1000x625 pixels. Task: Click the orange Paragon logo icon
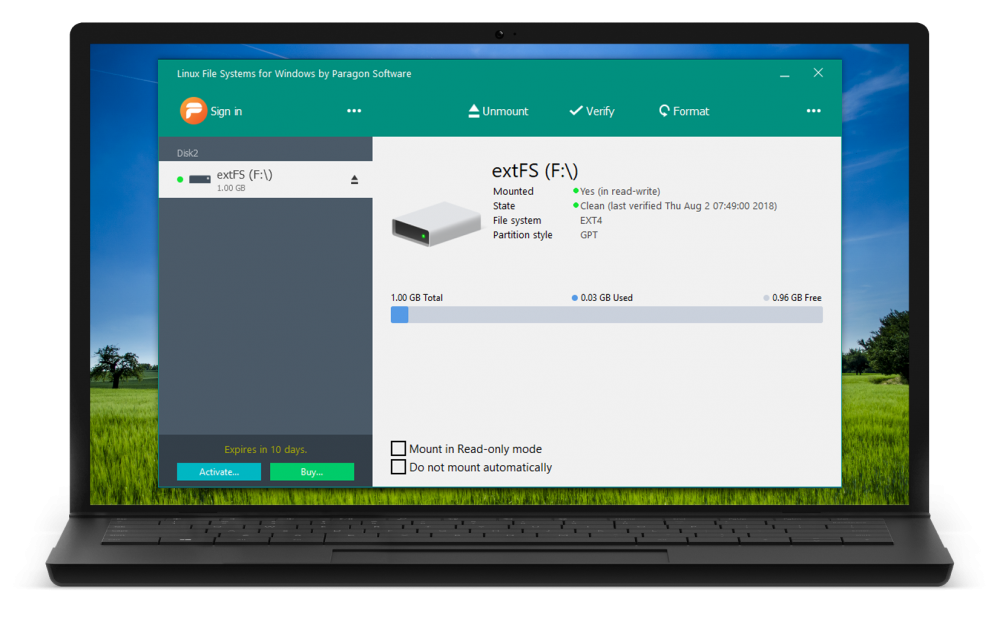[193, 111]
